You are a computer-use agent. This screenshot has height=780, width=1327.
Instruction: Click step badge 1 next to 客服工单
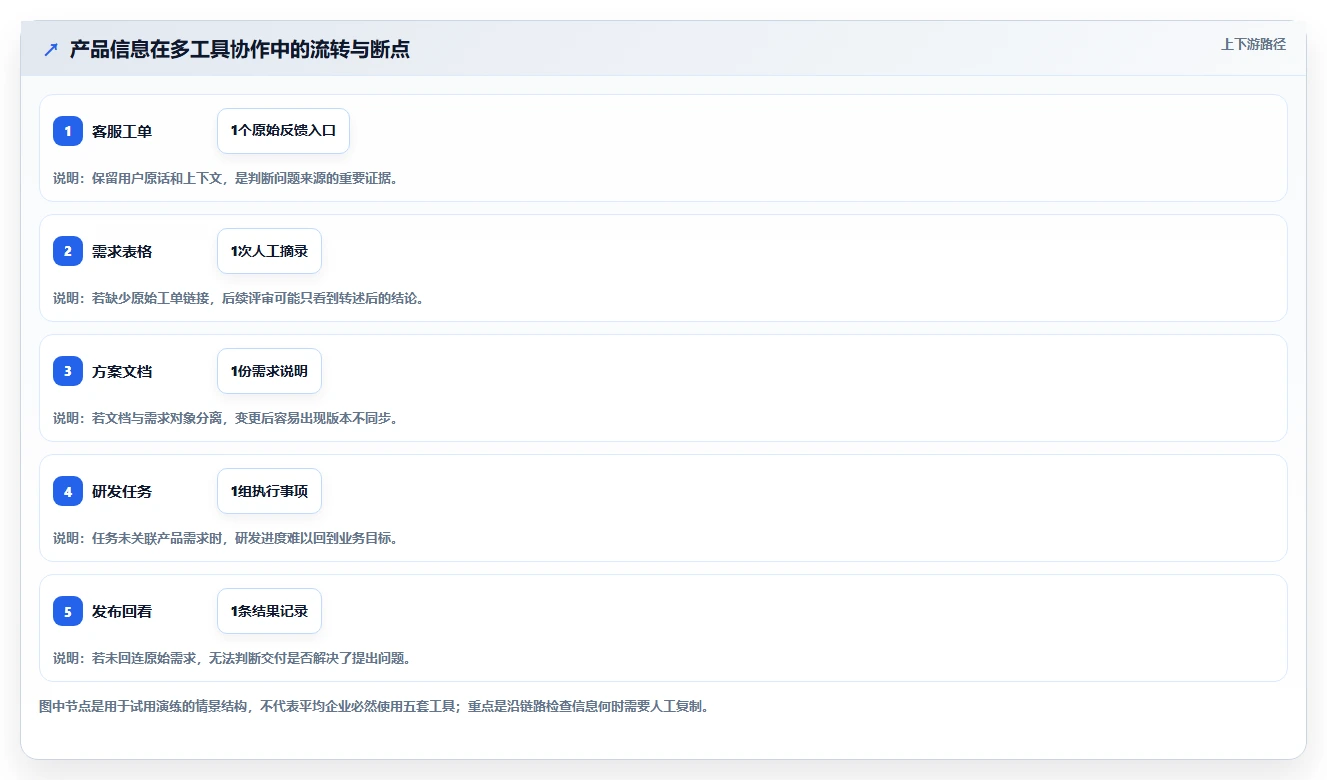click(x=68, y=131)
